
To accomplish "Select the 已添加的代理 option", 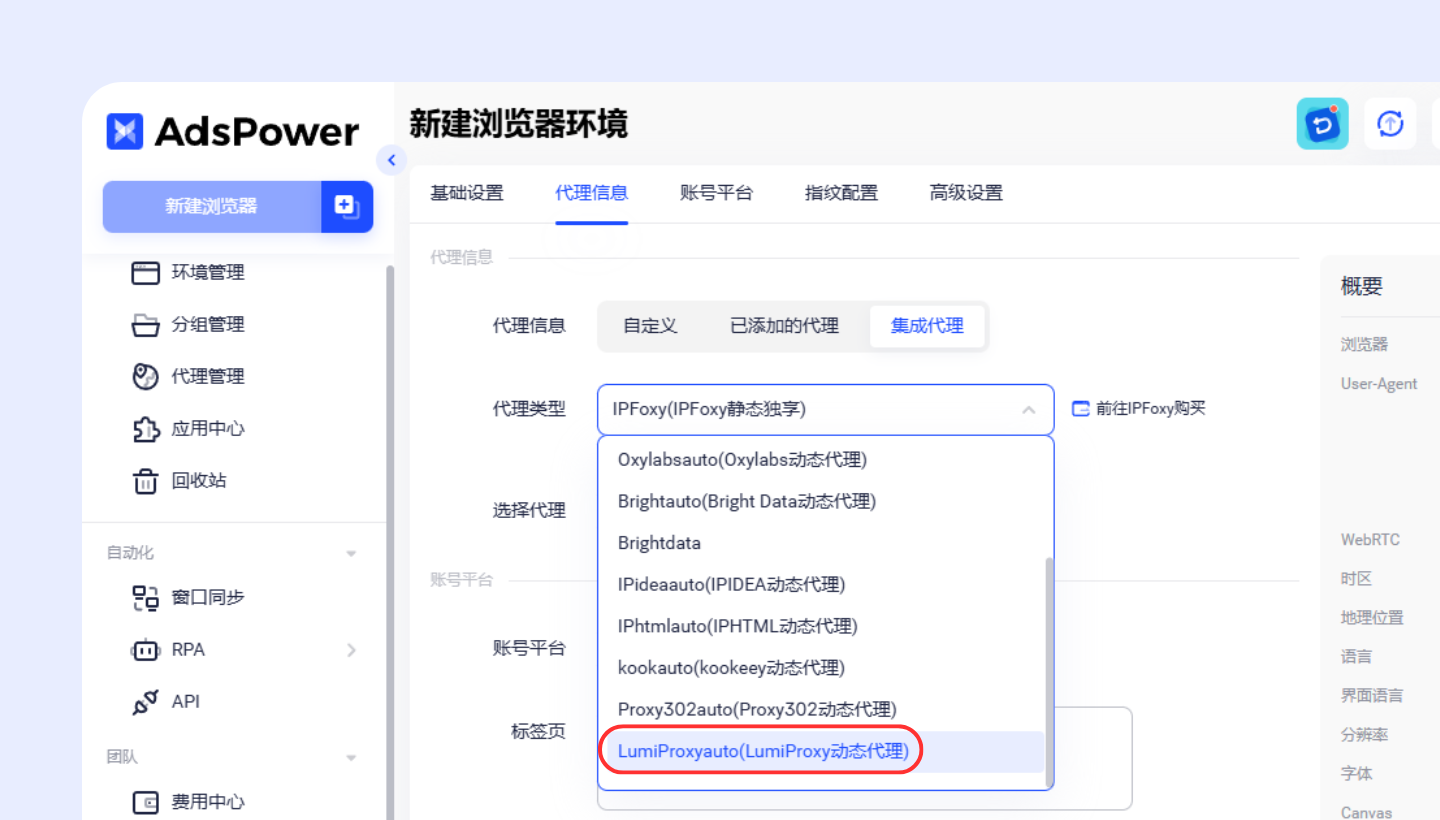I will pyautogui.click(x=784, y=326).
